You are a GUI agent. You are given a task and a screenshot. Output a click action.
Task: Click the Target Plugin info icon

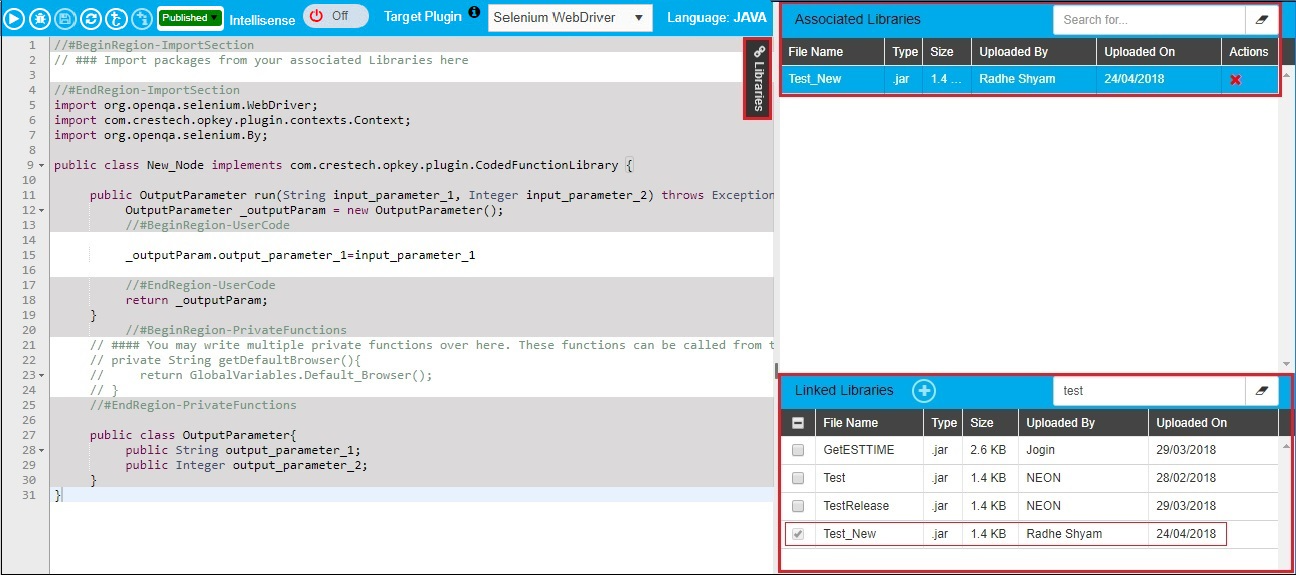click(x=474, y=13)
